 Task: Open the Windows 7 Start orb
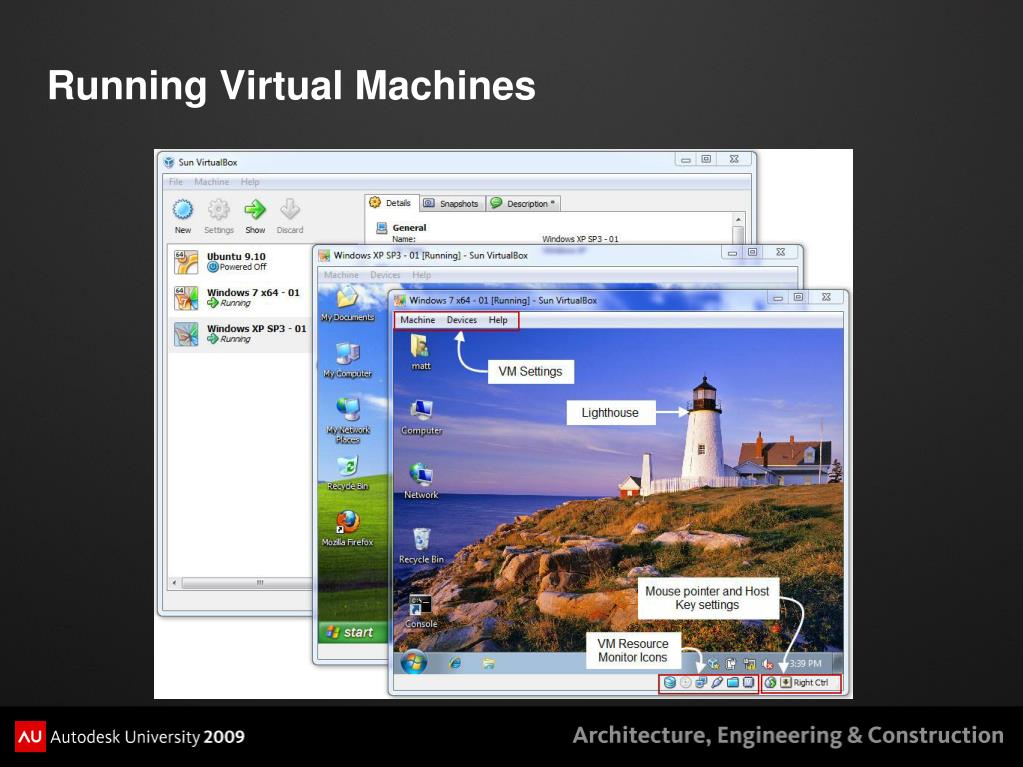(x=414, y=663)
